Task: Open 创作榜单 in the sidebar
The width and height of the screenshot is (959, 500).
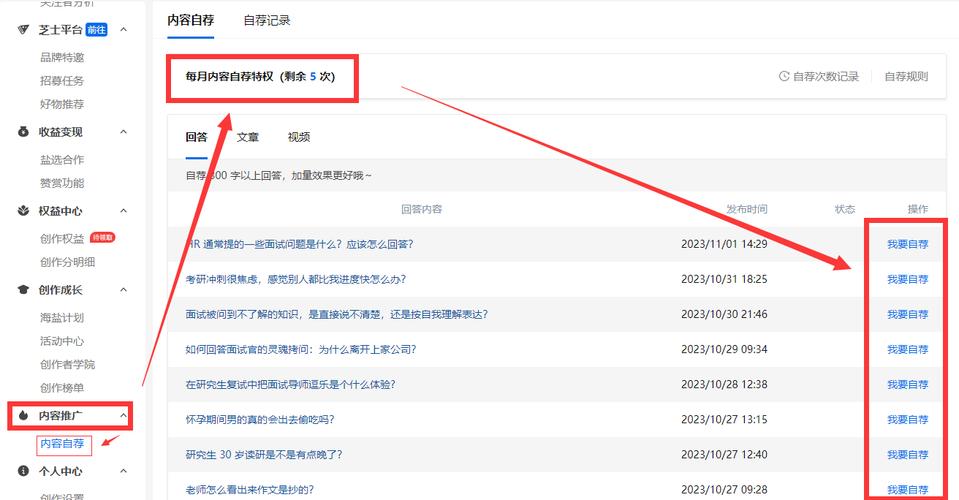Action: pos(62,388)
